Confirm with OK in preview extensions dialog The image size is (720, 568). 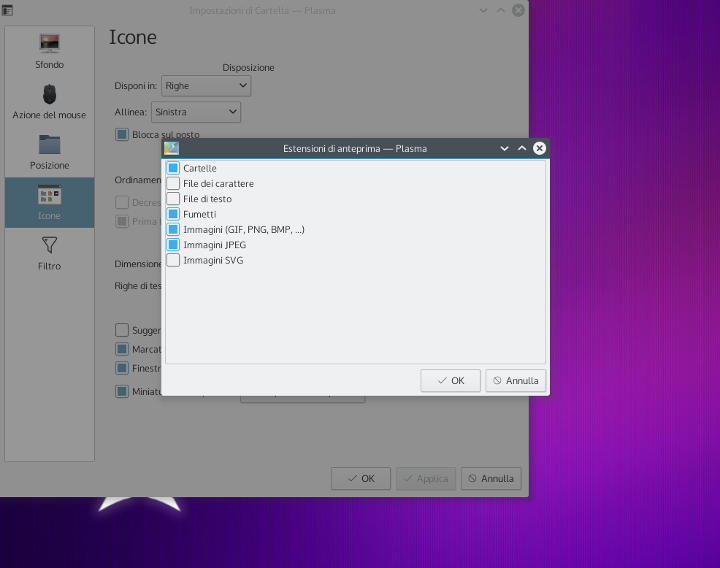coord(450,381)
